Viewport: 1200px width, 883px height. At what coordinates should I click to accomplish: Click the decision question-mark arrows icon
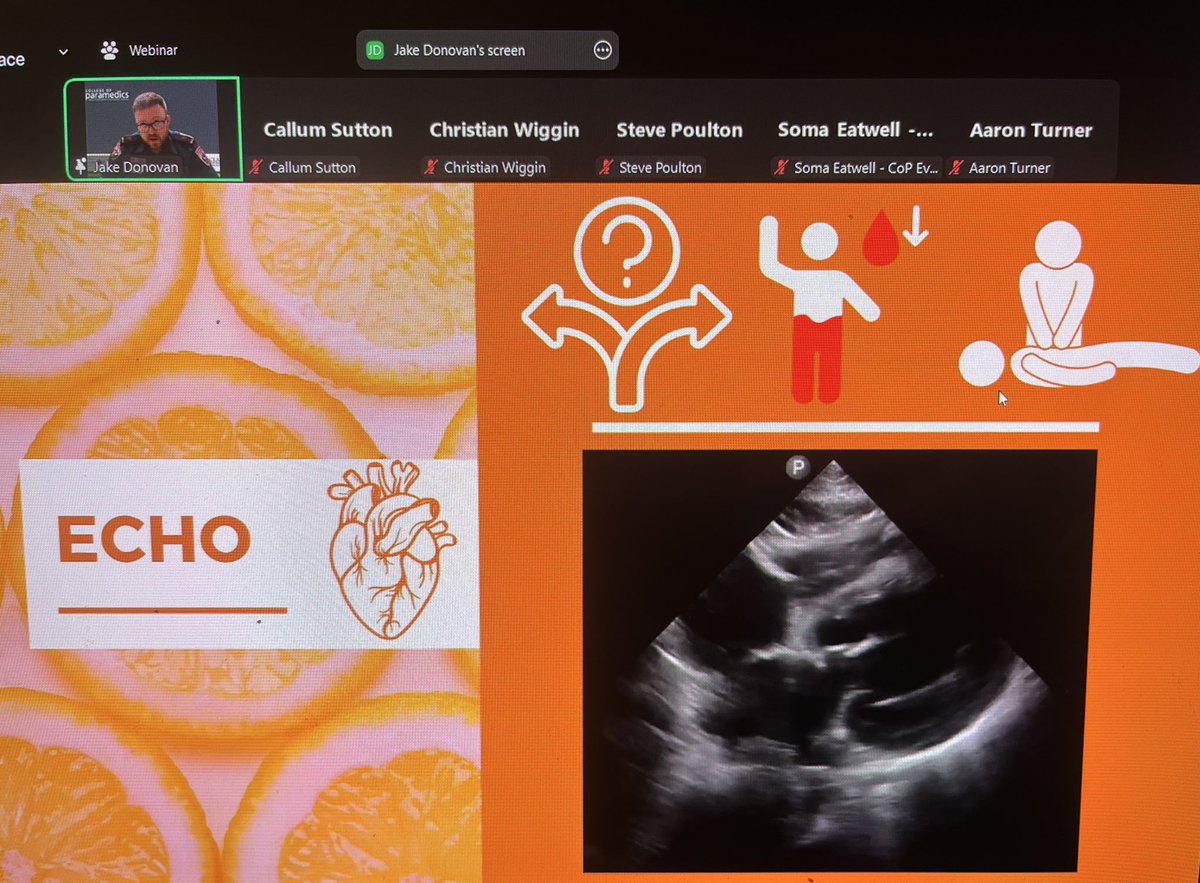coord(626,303)
